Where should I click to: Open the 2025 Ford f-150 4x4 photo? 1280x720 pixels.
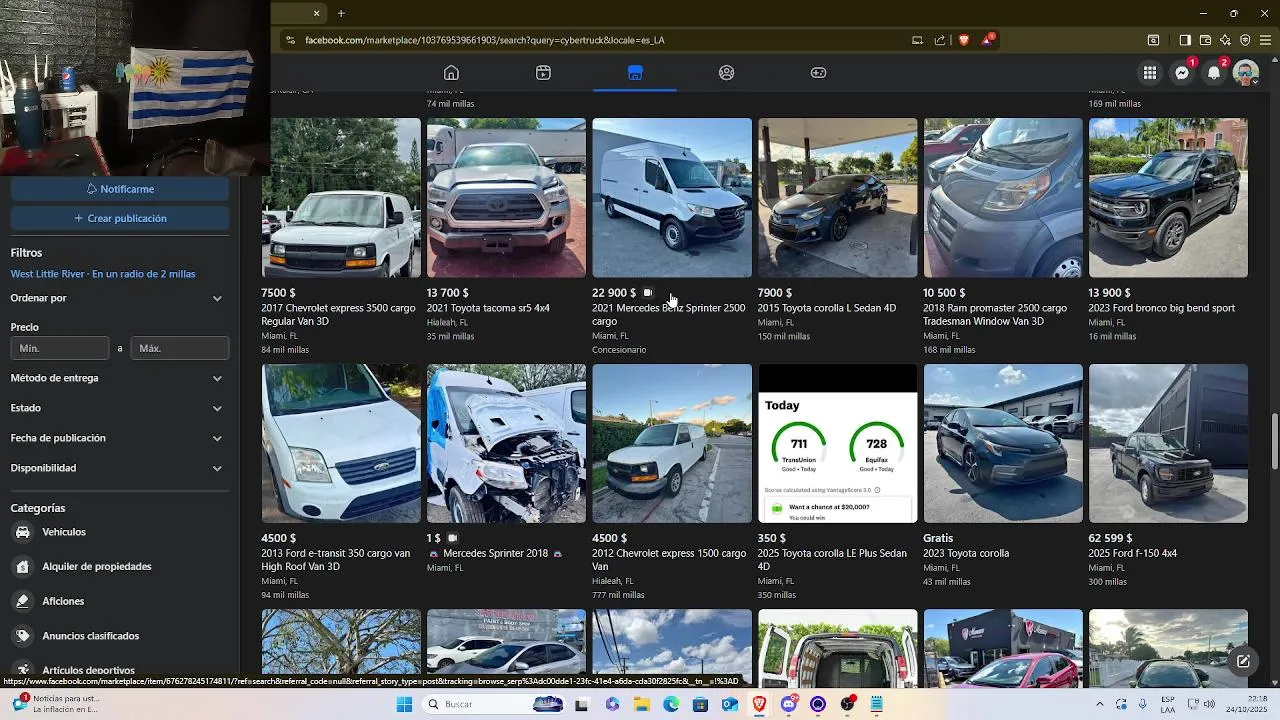pyautogui.click(x=1168, y=443)
